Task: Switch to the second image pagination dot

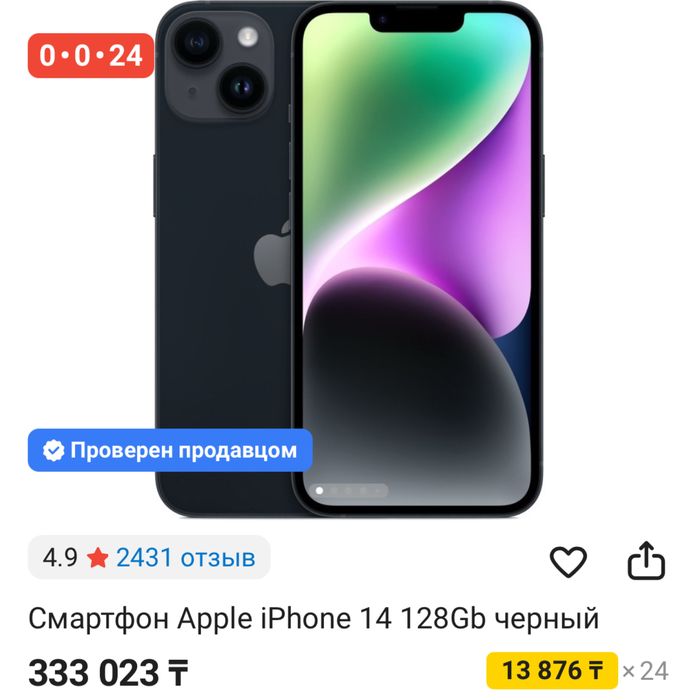Action: 334,491
